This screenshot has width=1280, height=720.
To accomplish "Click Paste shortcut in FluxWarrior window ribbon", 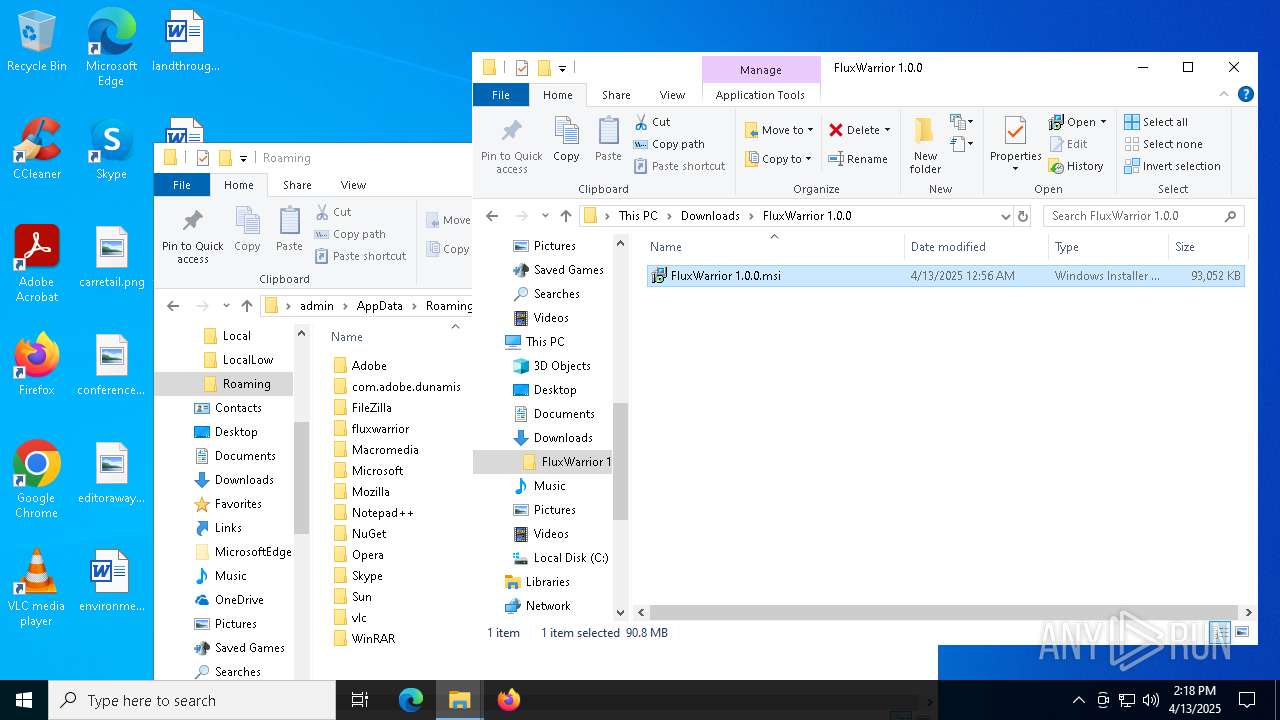I will click(x=679, y=166).
